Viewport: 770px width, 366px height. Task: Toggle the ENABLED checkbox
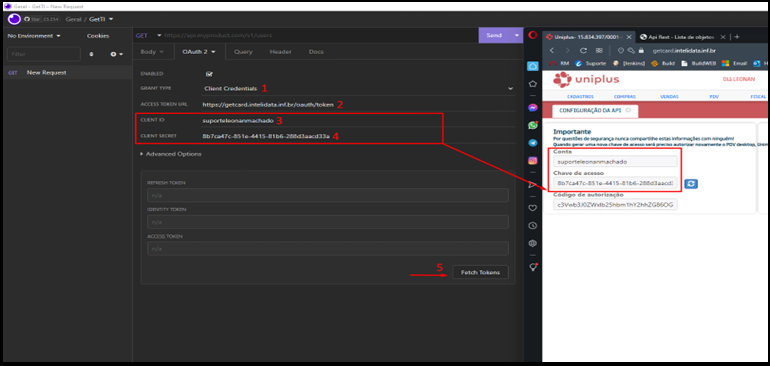209,74
